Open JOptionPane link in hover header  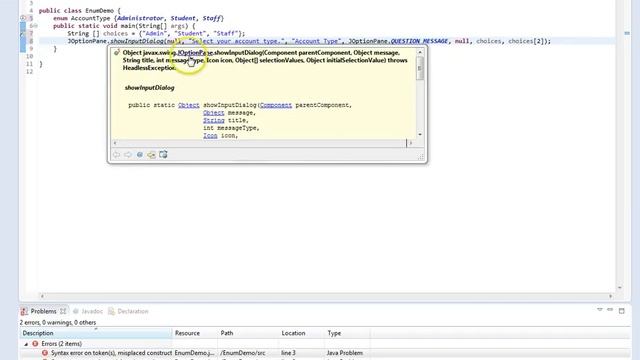195,53
